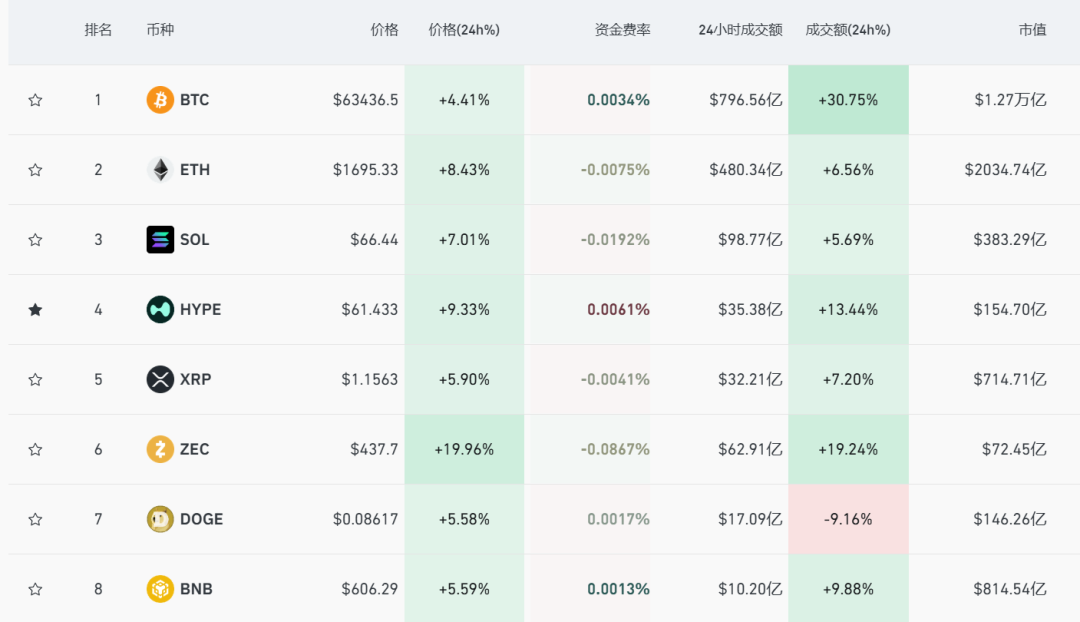Sort by 市值 column header
This screenshot has width=1080, height=622.
[x=1032, y=30]
